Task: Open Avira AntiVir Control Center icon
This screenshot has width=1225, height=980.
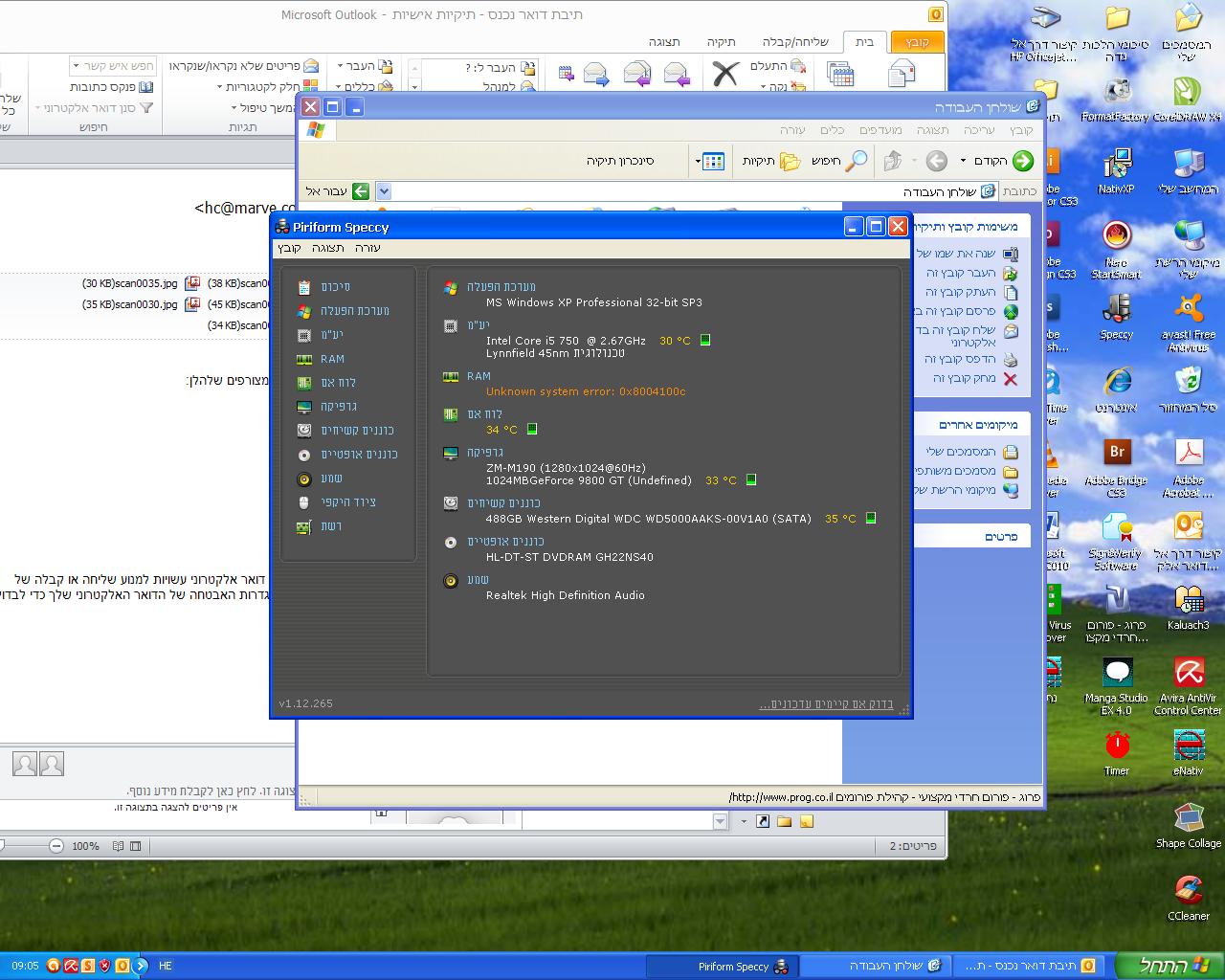Action: (1189, 686)
